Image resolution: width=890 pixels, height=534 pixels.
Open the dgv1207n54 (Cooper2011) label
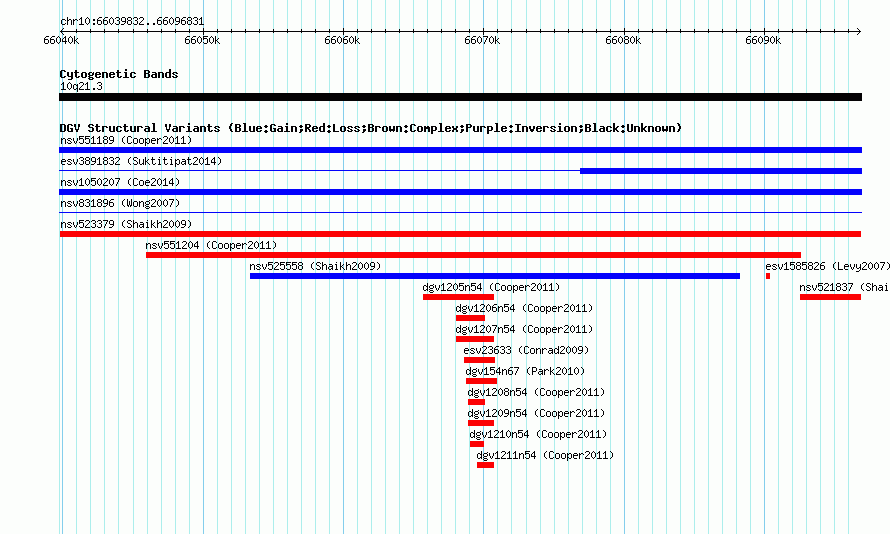click(524, 329)
